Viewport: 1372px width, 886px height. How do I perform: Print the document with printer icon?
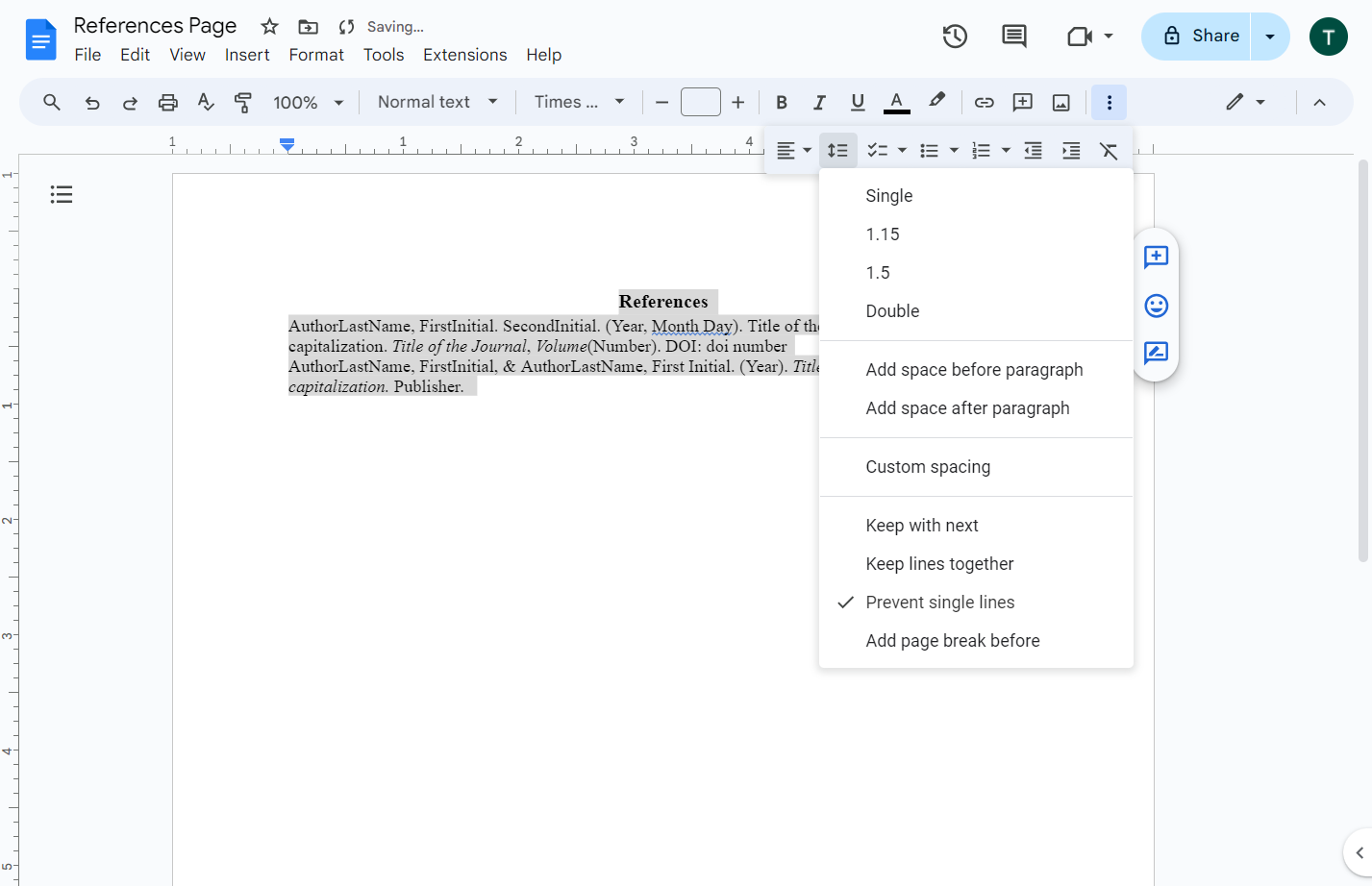click(x=168, y=102)
